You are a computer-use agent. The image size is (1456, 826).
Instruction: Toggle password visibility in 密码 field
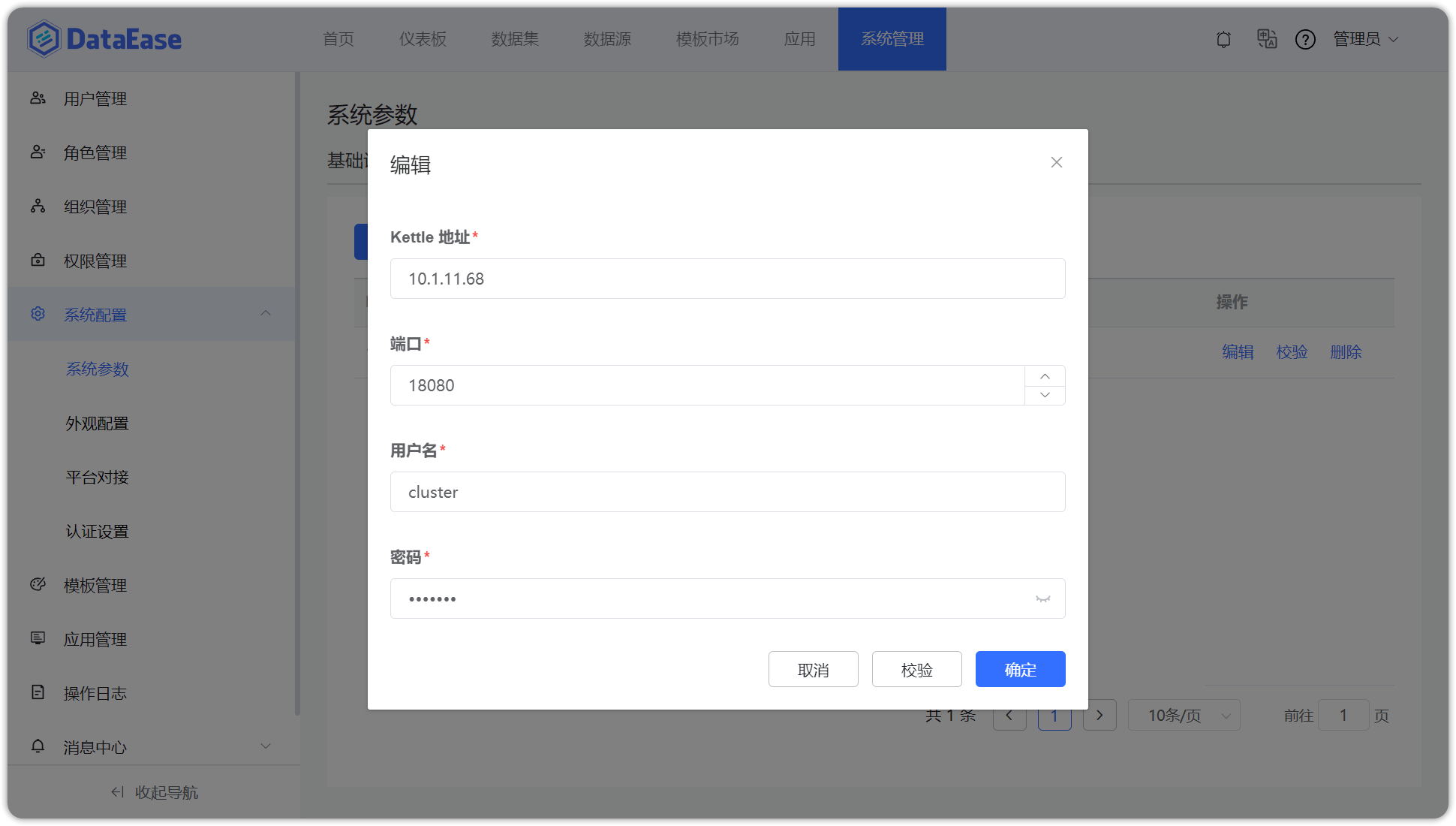coord(1042,598)
